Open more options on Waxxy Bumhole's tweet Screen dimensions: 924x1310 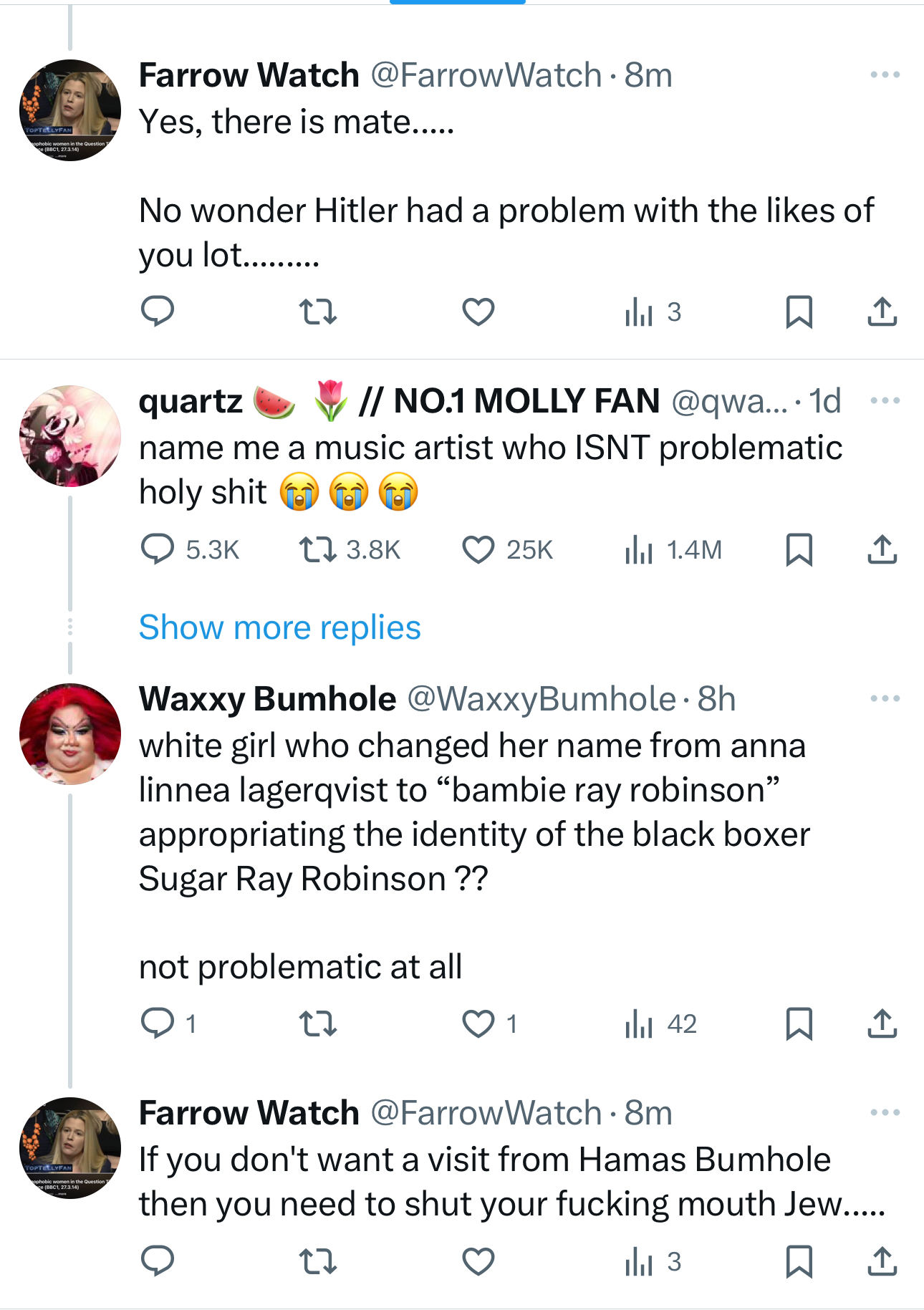[x=885, y=698]
